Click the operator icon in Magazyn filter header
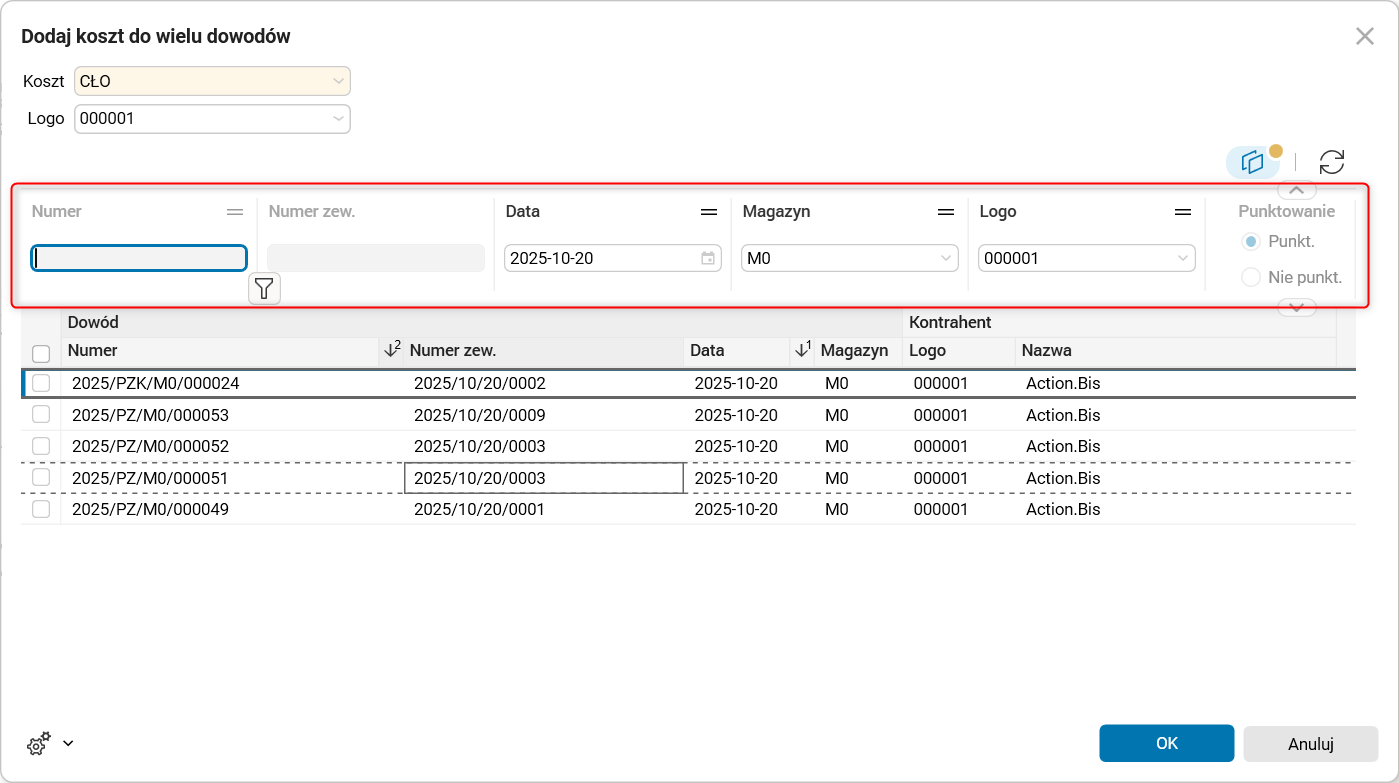 (x=946, y=212)
